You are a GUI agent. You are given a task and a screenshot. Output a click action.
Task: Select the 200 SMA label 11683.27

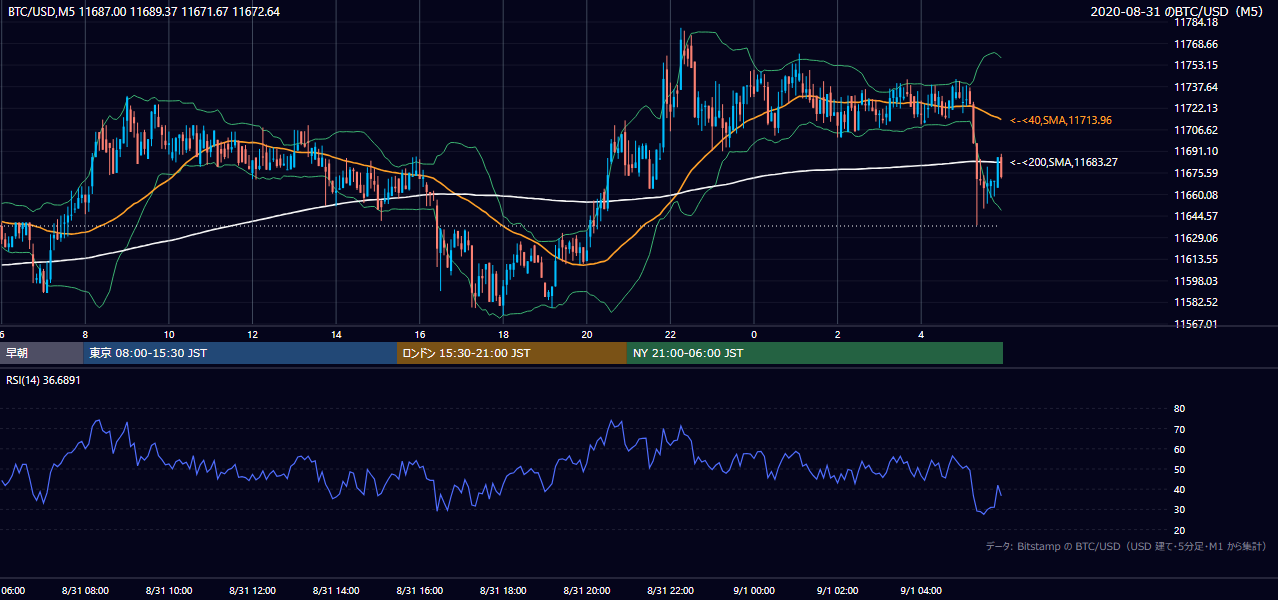(1064, 162)
